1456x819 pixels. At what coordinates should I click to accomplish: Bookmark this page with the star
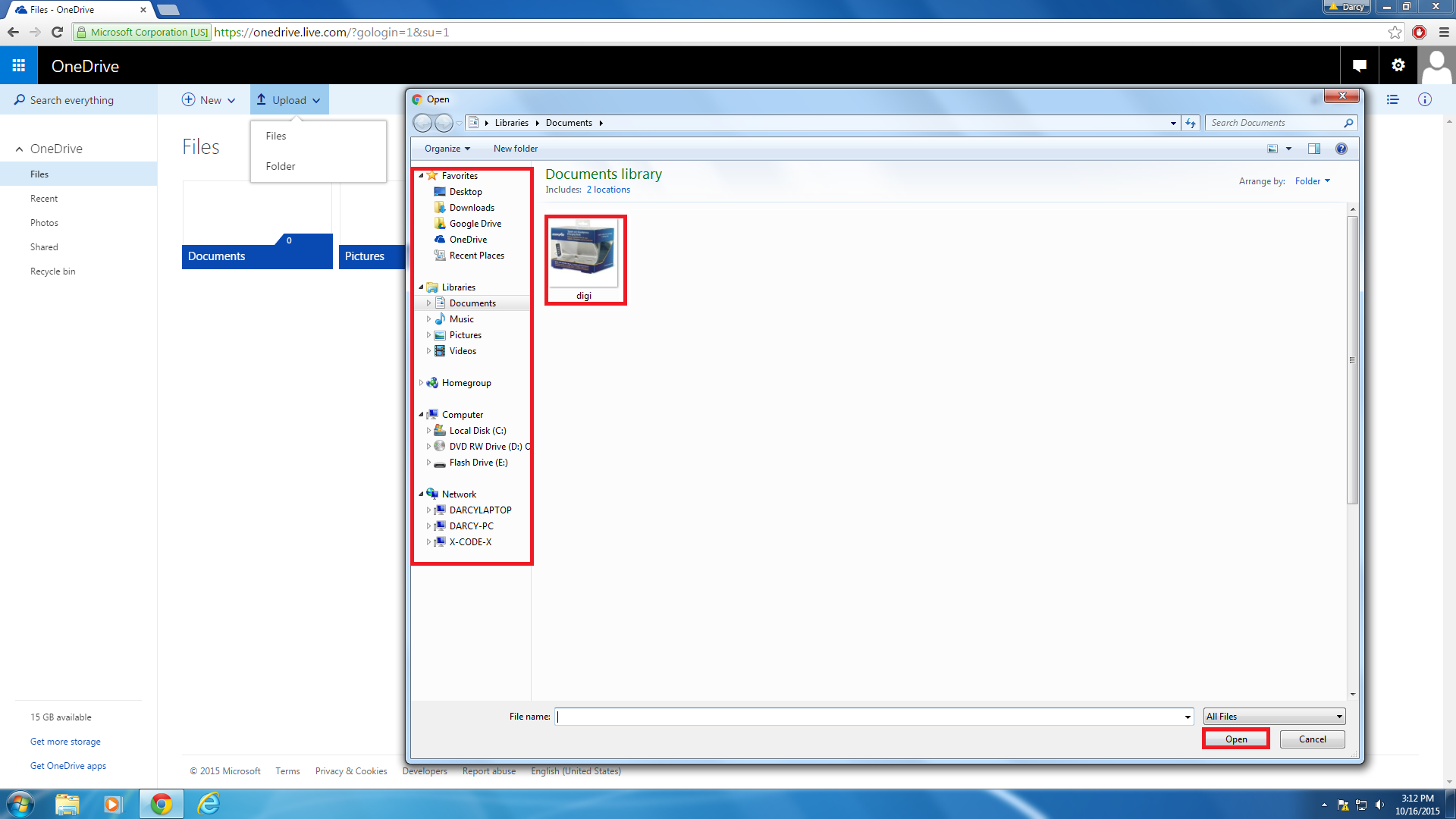1395,32
